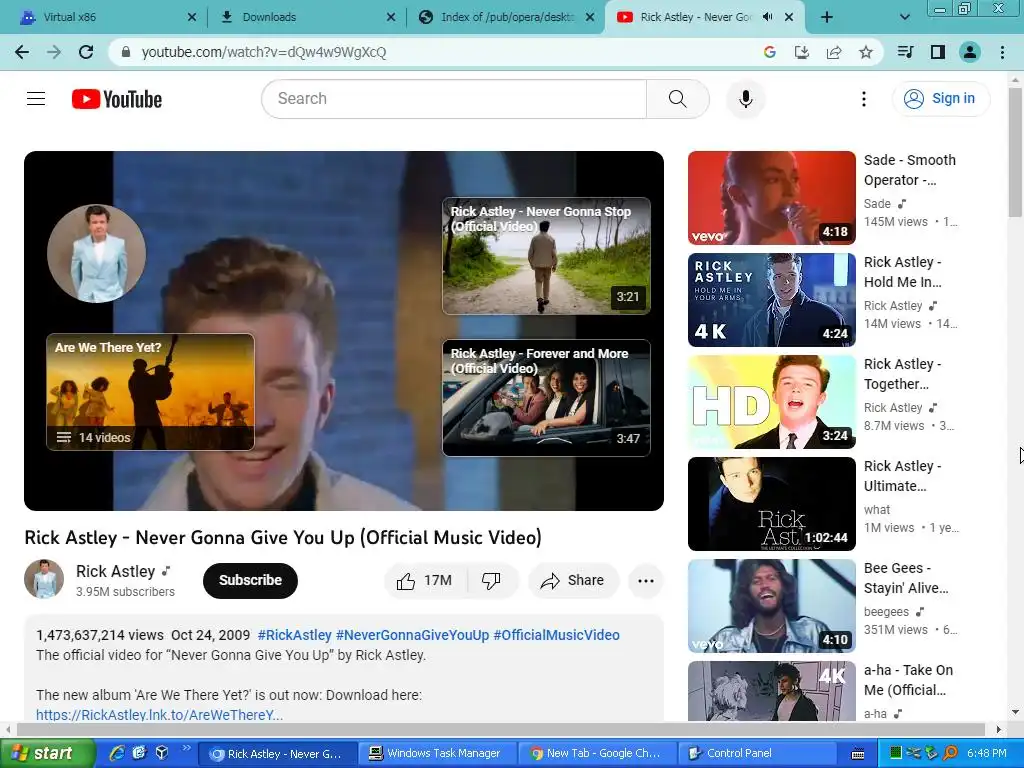Open the Are We There Yet? playlist card
The image size is (1024, 768).
[x=150, y=392]
